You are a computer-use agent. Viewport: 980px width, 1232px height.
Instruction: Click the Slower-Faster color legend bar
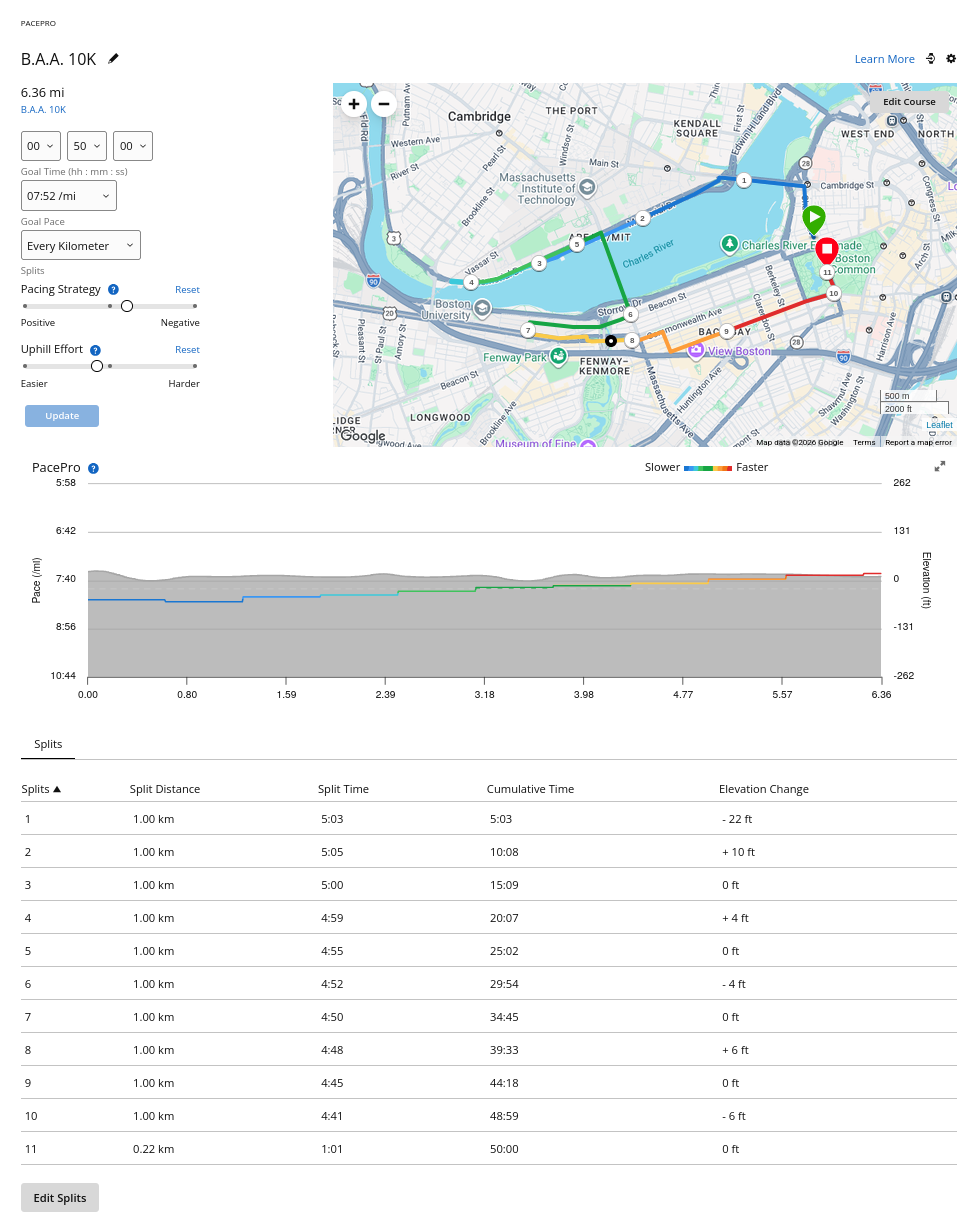click(708, 468)
